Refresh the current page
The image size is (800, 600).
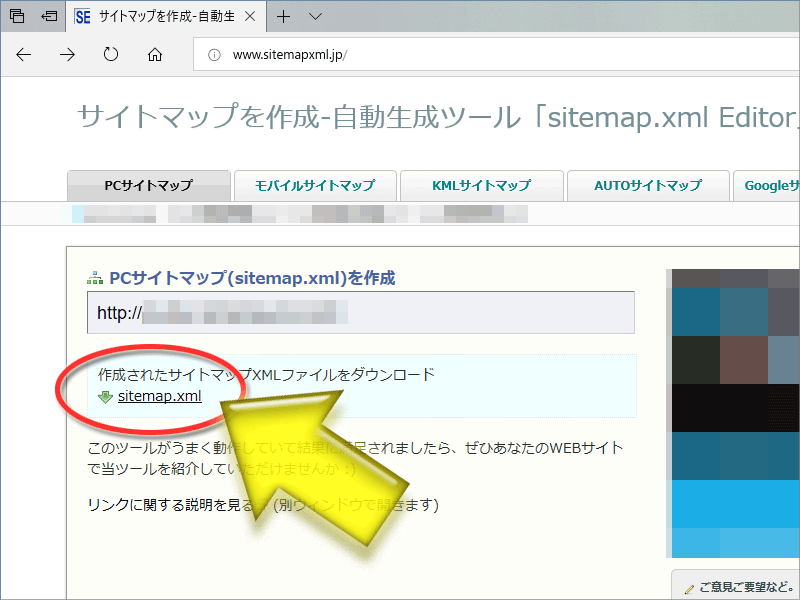click(111, 55)
